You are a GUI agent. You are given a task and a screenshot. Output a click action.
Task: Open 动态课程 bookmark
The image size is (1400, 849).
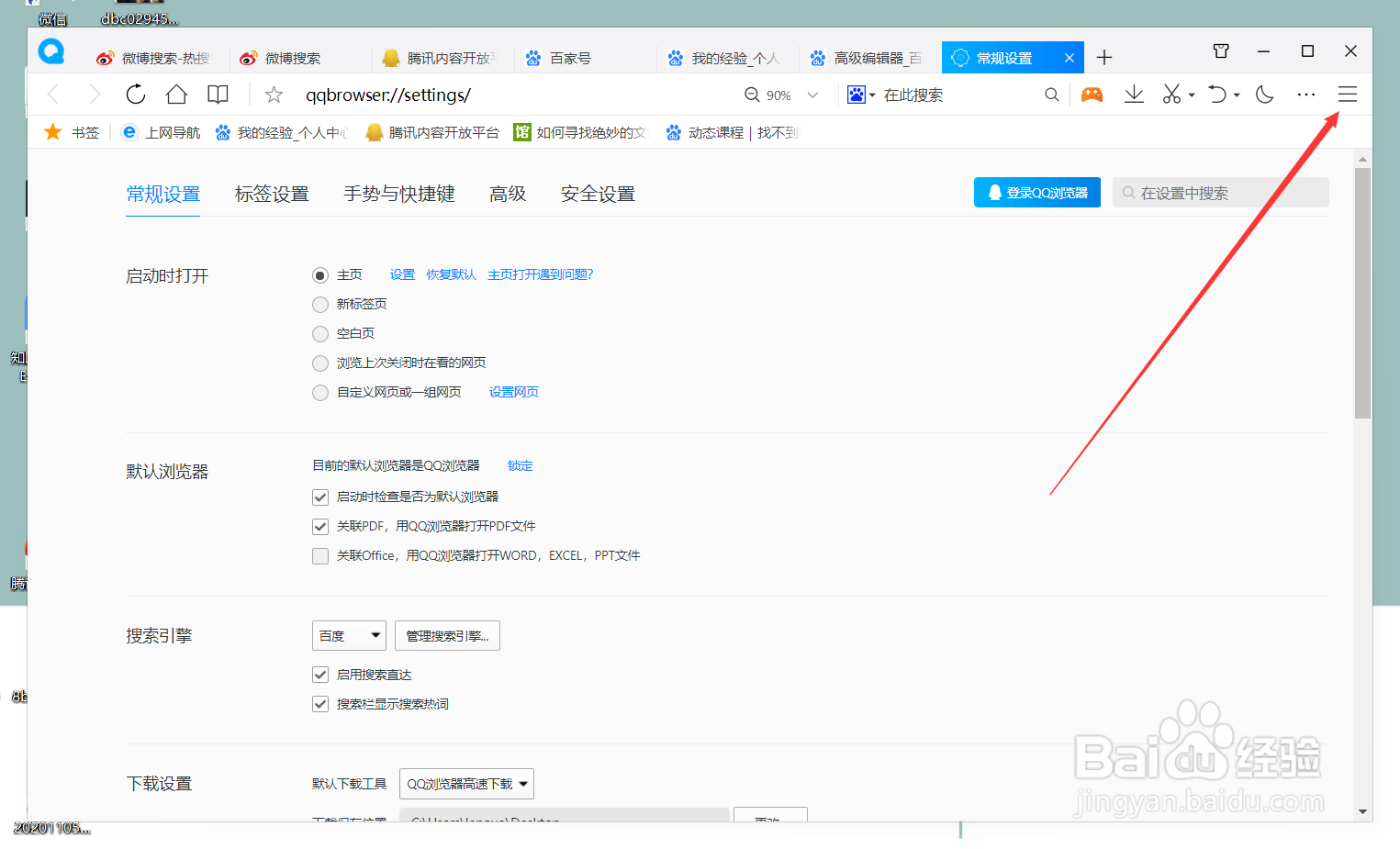coord(732,132)
